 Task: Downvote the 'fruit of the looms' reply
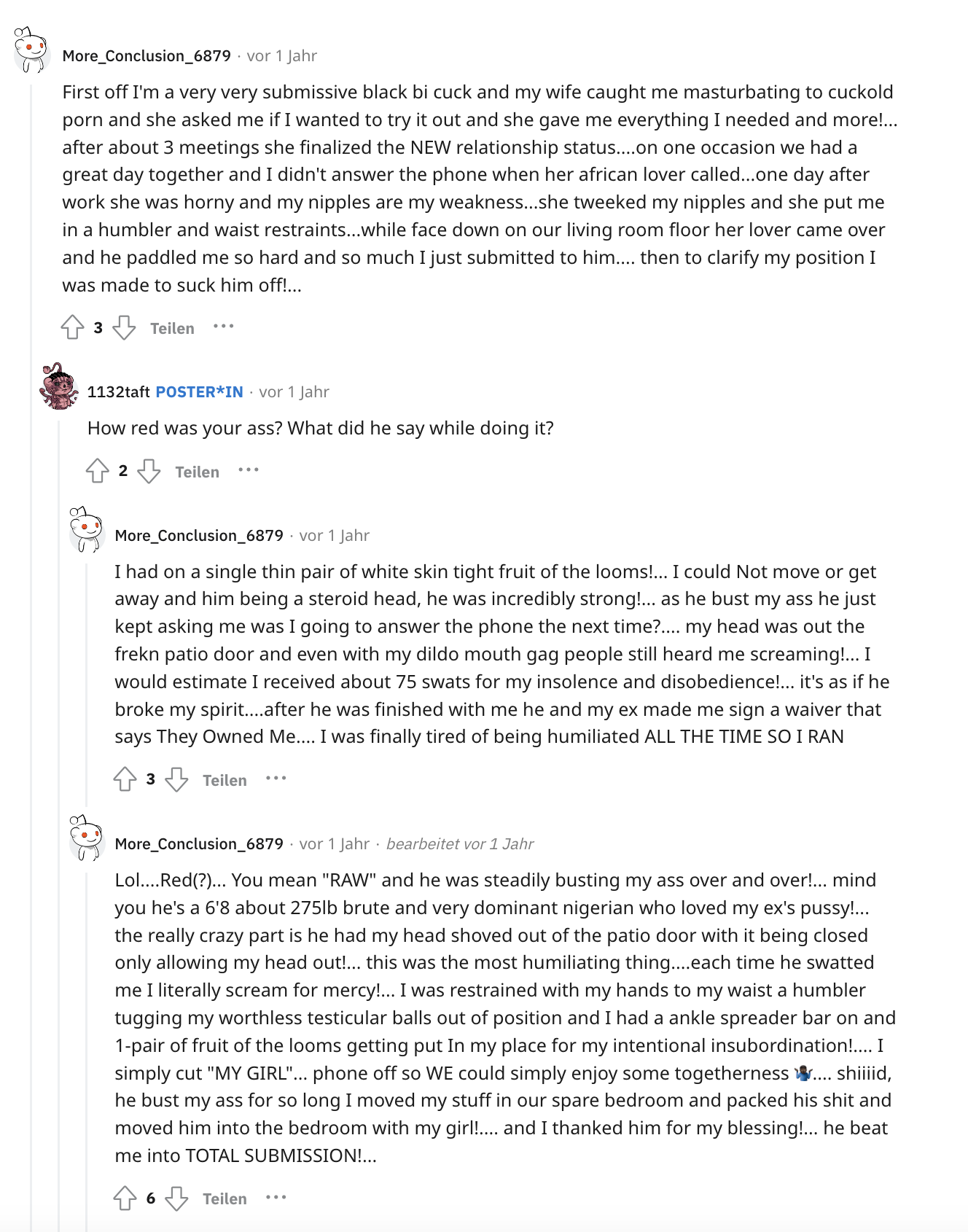tap(176, 779)
